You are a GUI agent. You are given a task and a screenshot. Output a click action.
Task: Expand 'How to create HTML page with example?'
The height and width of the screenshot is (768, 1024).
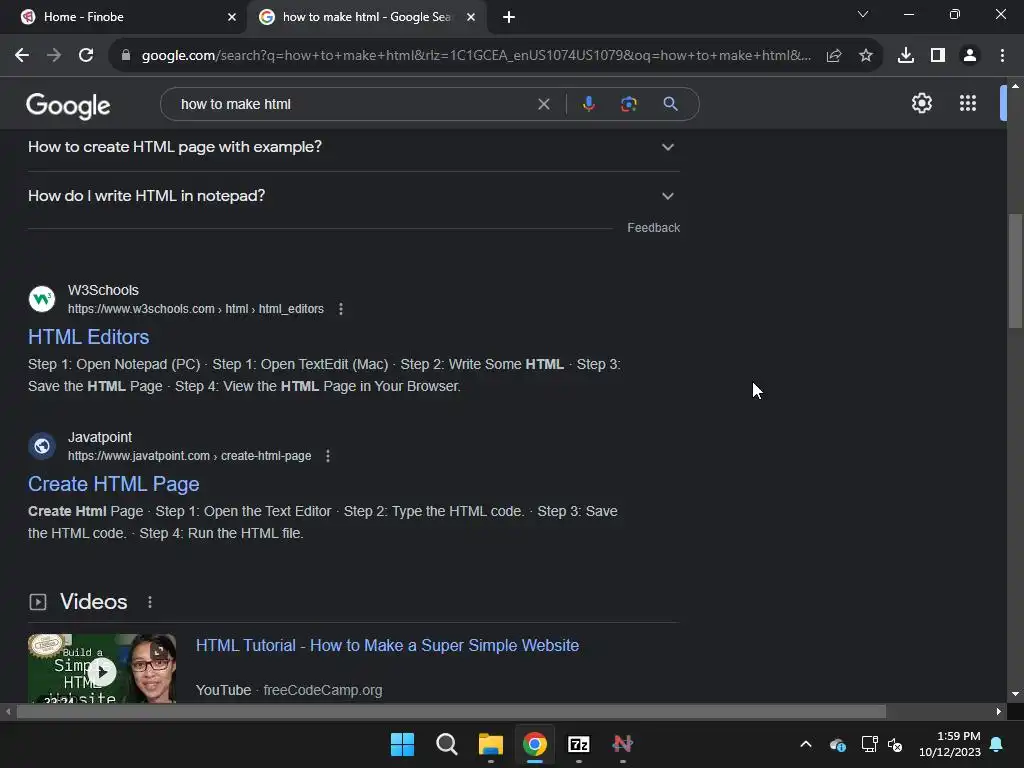point(353,147)
